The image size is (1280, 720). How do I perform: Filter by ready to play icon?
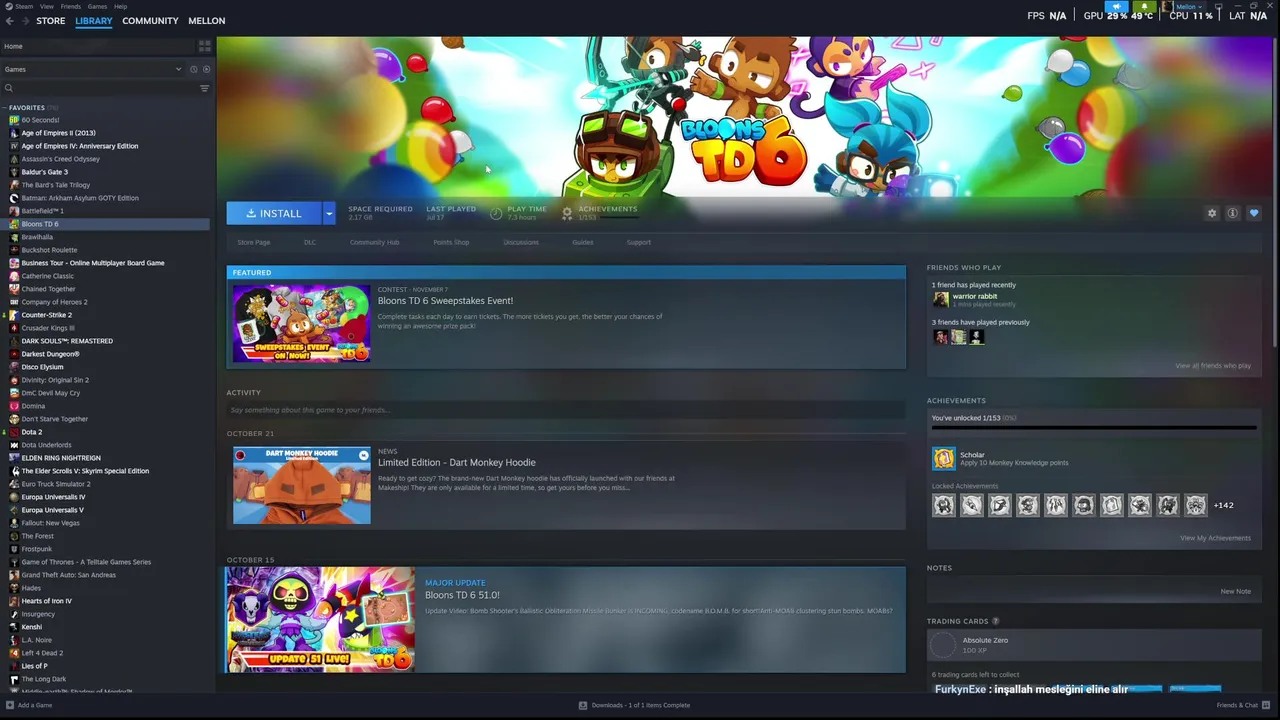[207, 69]
